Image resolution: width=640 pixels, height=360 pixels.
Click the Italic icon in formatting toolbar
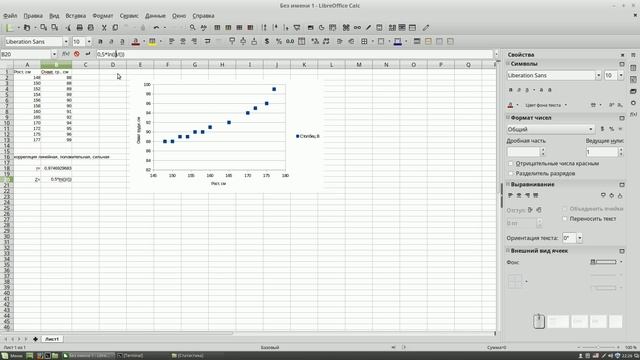click(x=111, y=41)
